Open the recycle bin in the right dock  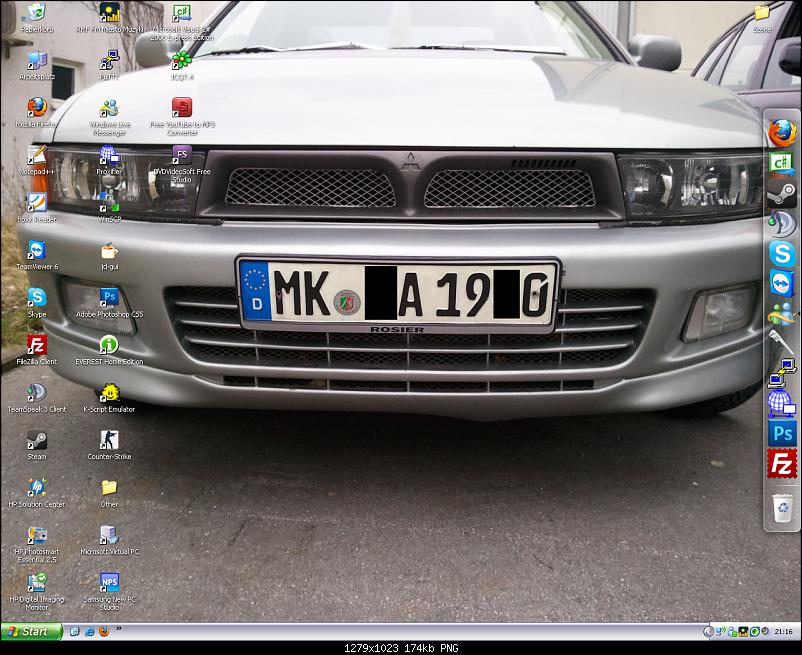(x=781, y=505)
